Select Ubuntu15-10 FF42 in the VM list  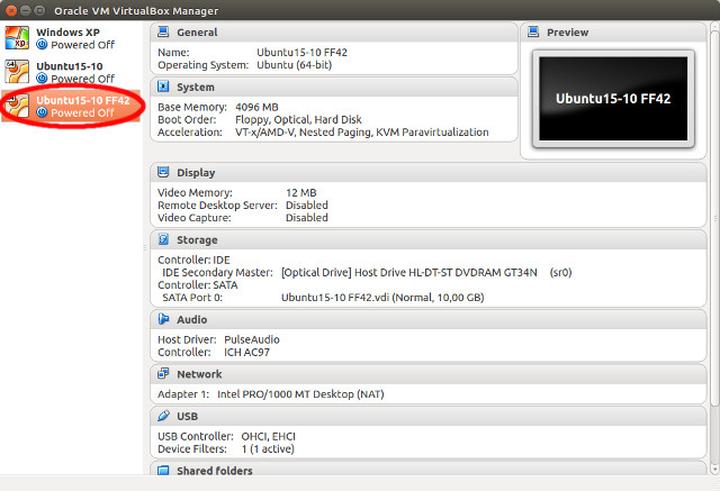[x=72, y=106]
